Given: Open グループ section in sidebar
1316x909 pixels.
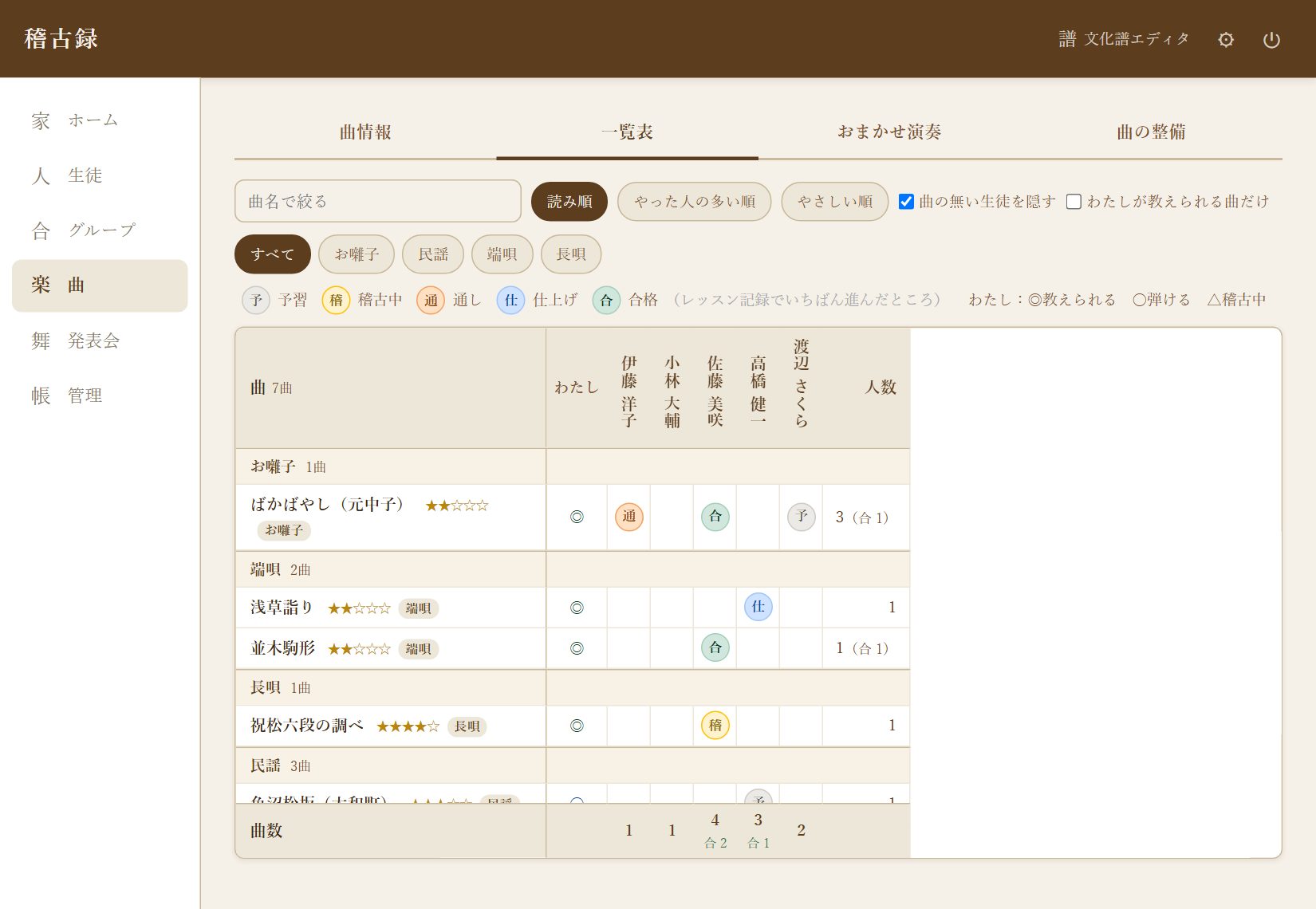Looking at the screenshot, I should (x=100, y=230).
